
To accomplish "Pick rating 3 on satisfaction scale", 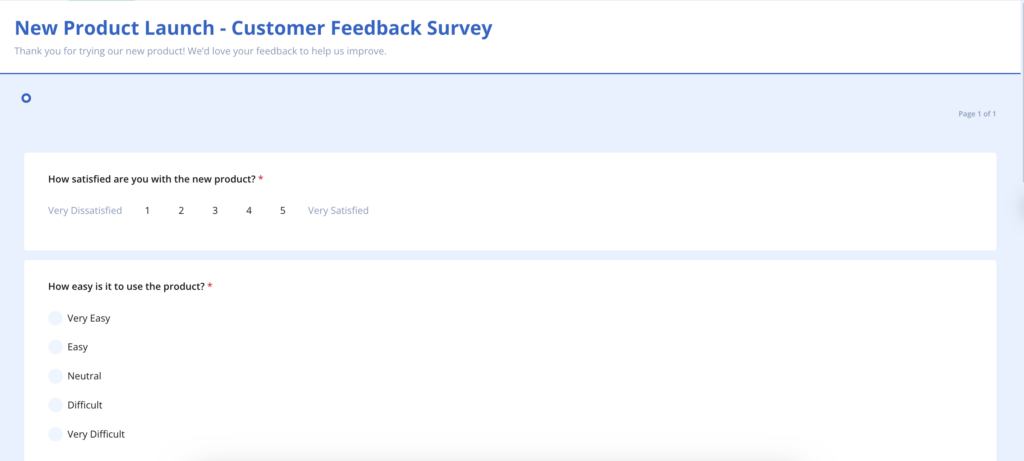I will tap(215, 210).
